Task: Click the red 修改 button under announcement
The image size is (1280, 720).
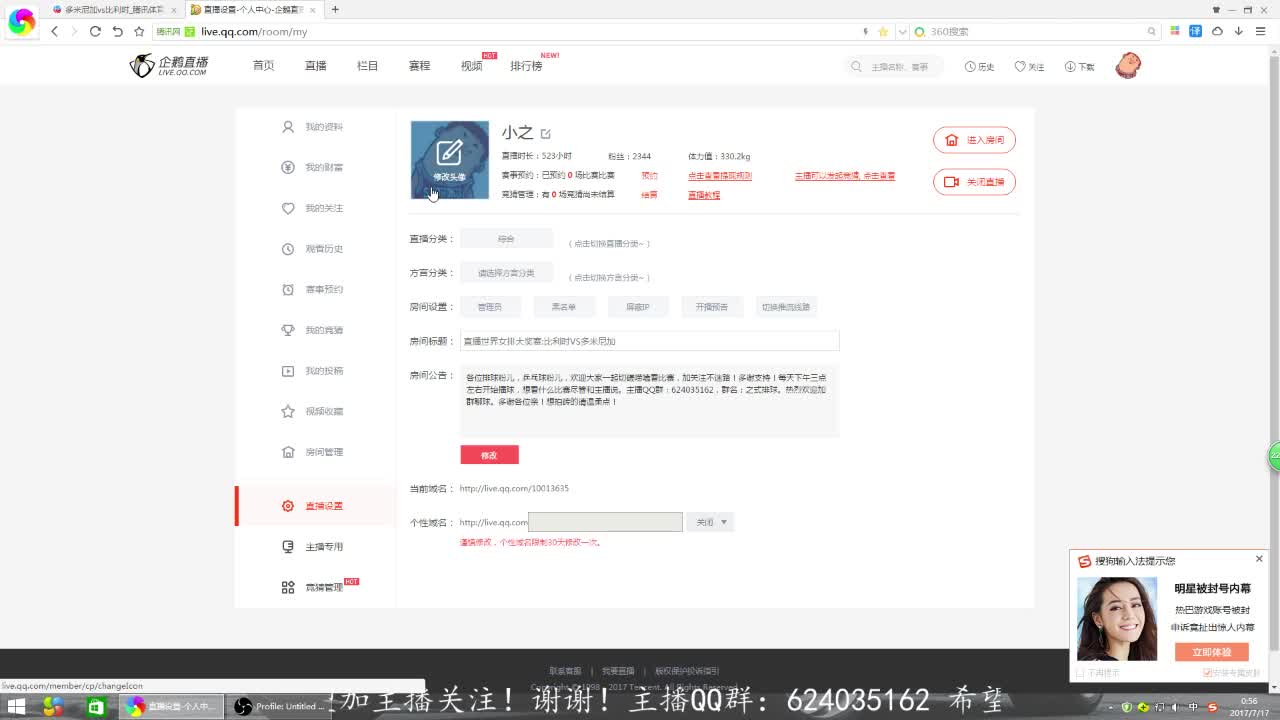Action: 489,455
